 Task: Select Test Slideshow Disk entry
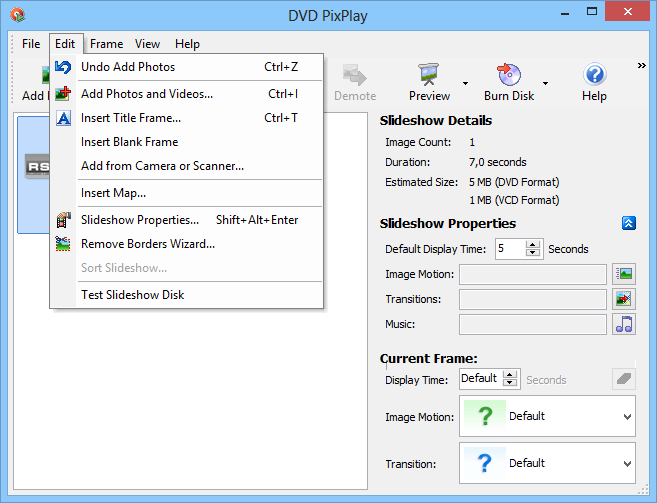coord(186,295)
